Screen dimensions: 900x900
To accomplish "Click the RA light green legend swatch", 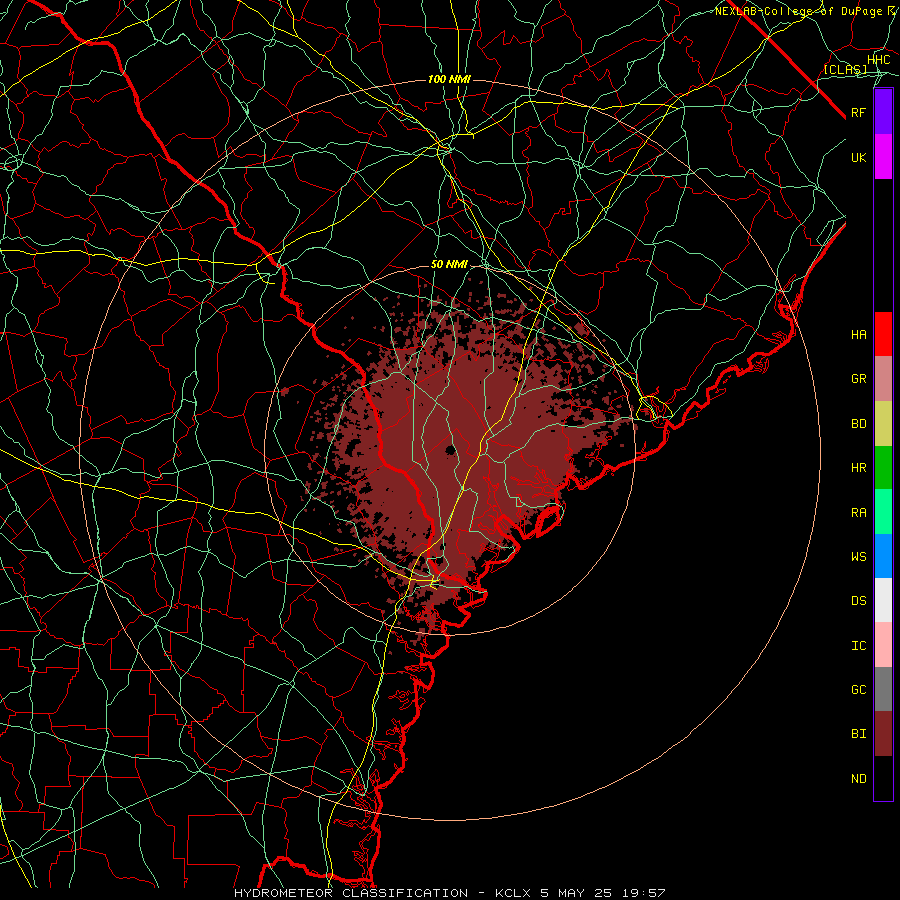I will click(x=883, y=512).
